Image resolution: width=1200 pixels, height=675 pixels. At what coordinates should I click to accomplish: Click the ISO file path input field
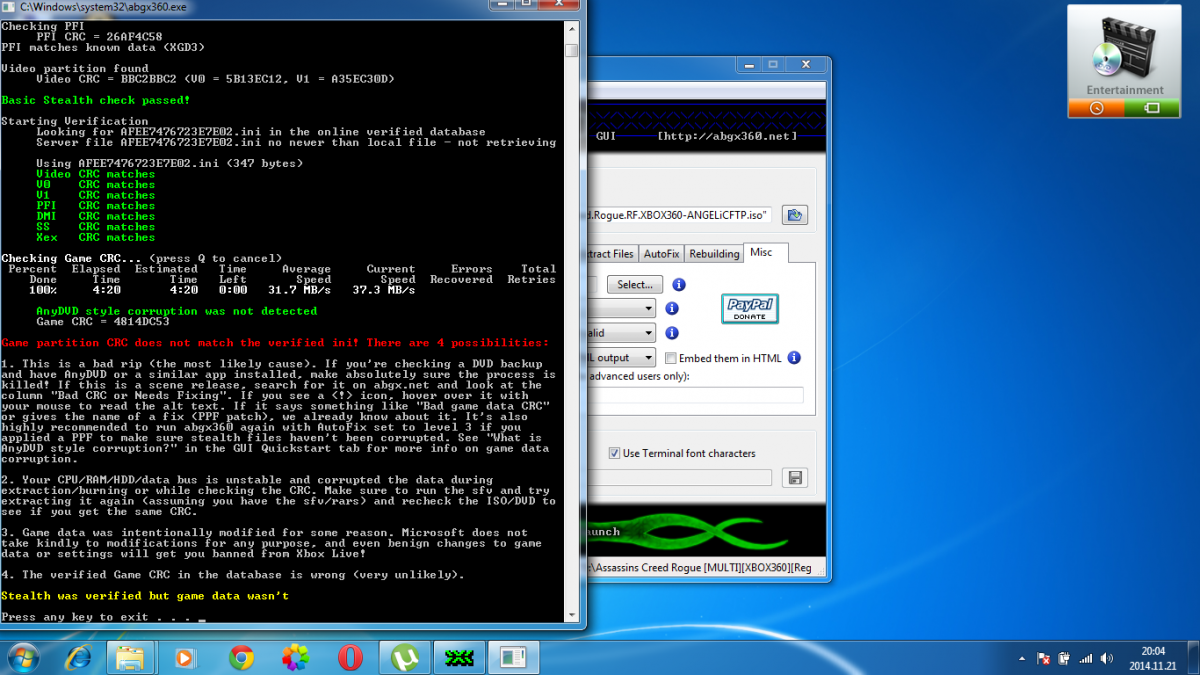pos(680,215)
